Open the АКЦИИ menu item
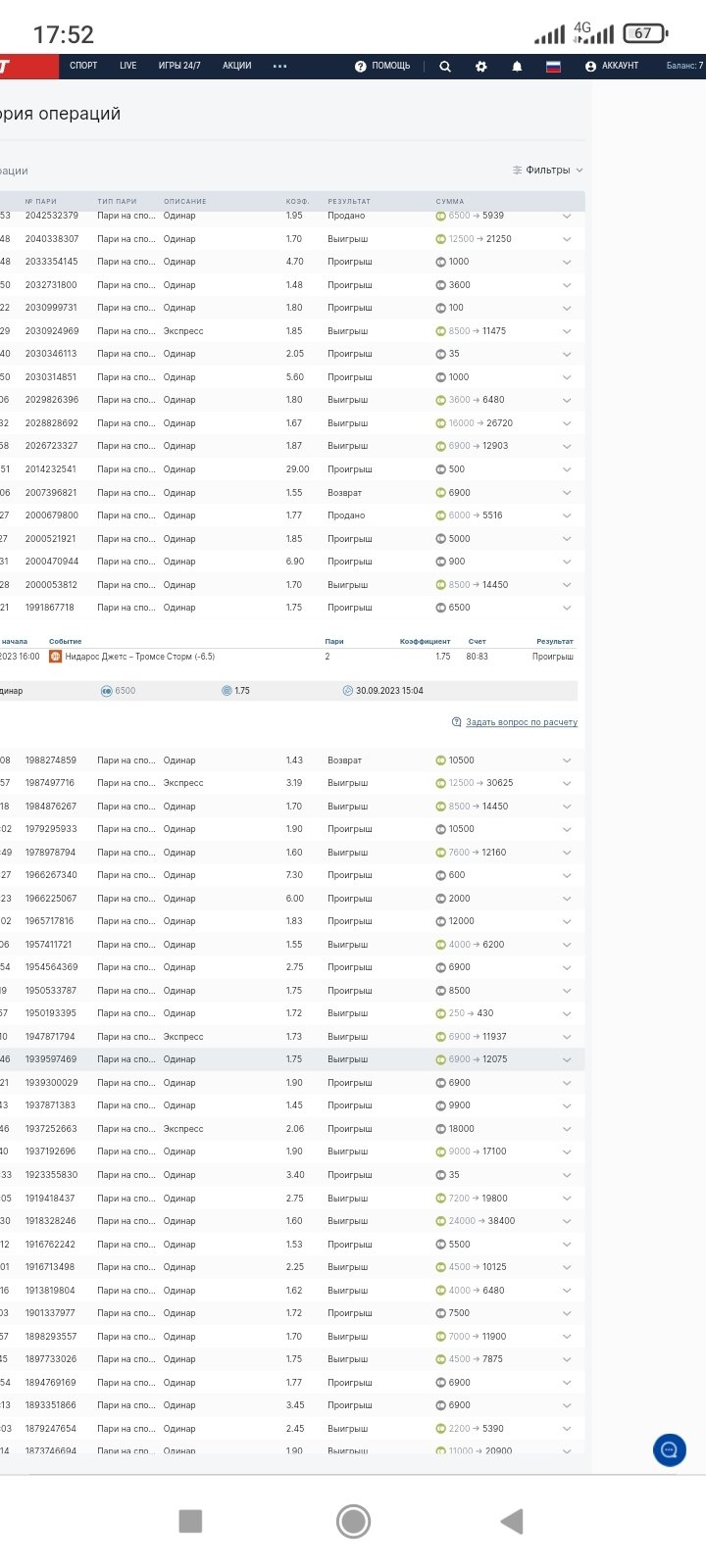 237,66
